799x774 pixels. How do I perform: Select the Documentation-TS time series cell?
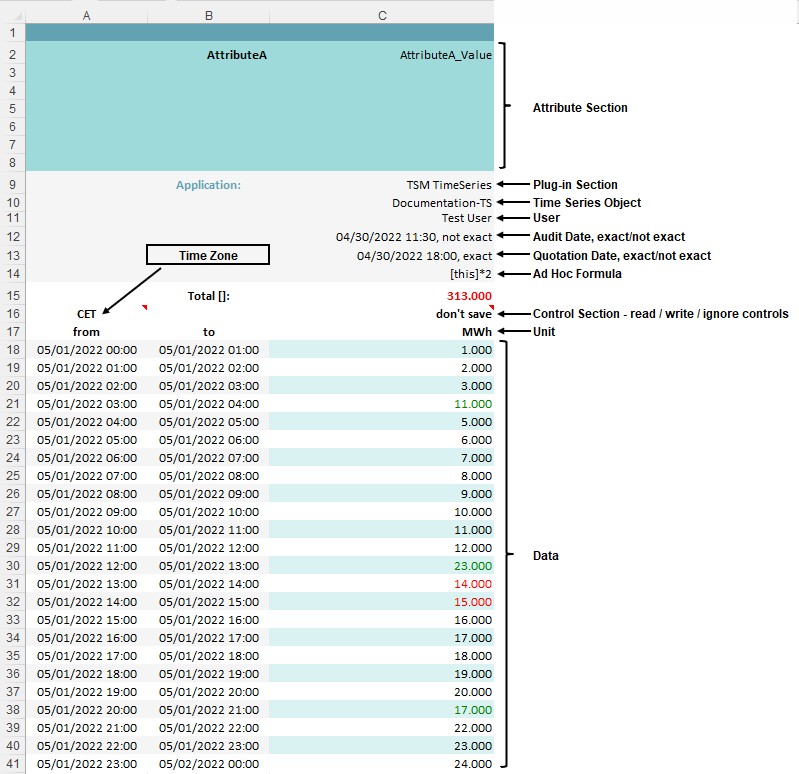pyautogui.click(x=441, y=203)
